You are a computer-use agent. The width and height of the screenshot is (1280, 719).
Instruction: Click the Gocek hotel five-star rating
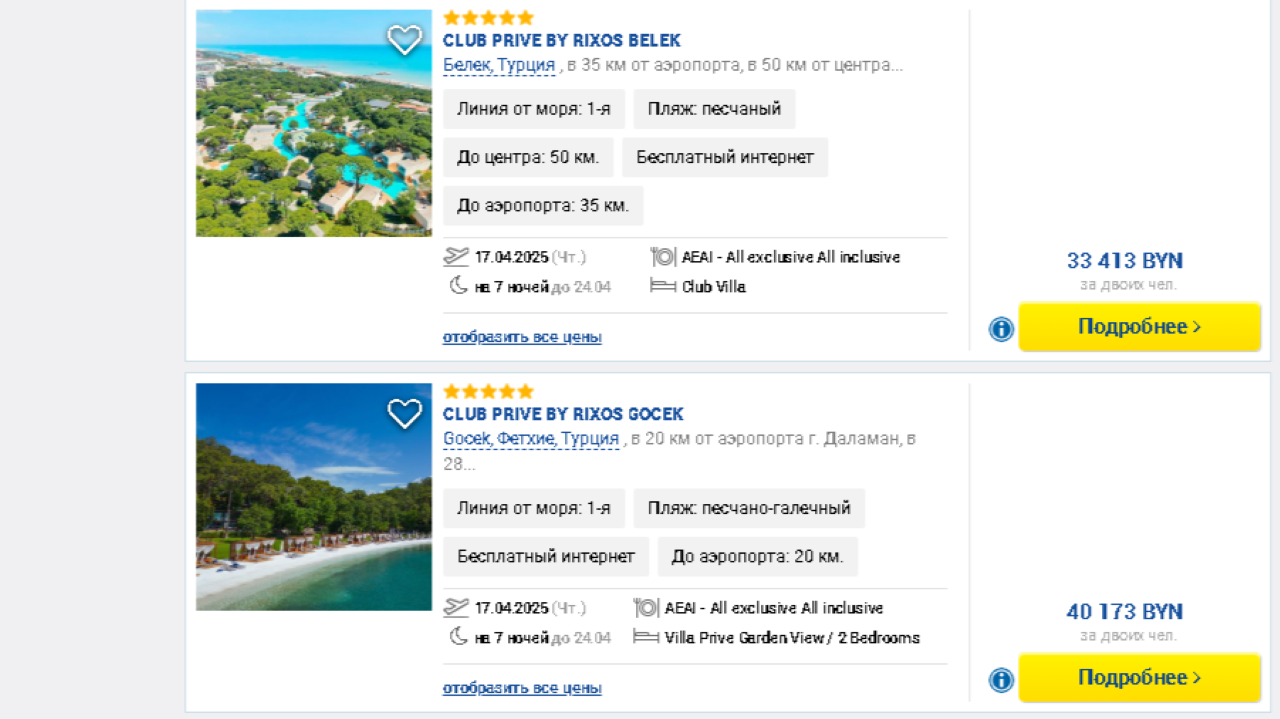(x=488, y=391)
